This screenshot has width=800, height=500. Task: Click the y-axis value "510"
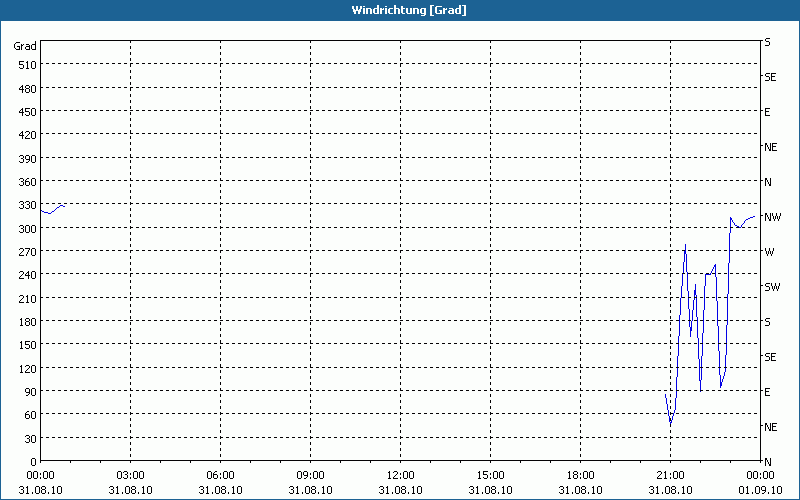(x=28, y=65)
